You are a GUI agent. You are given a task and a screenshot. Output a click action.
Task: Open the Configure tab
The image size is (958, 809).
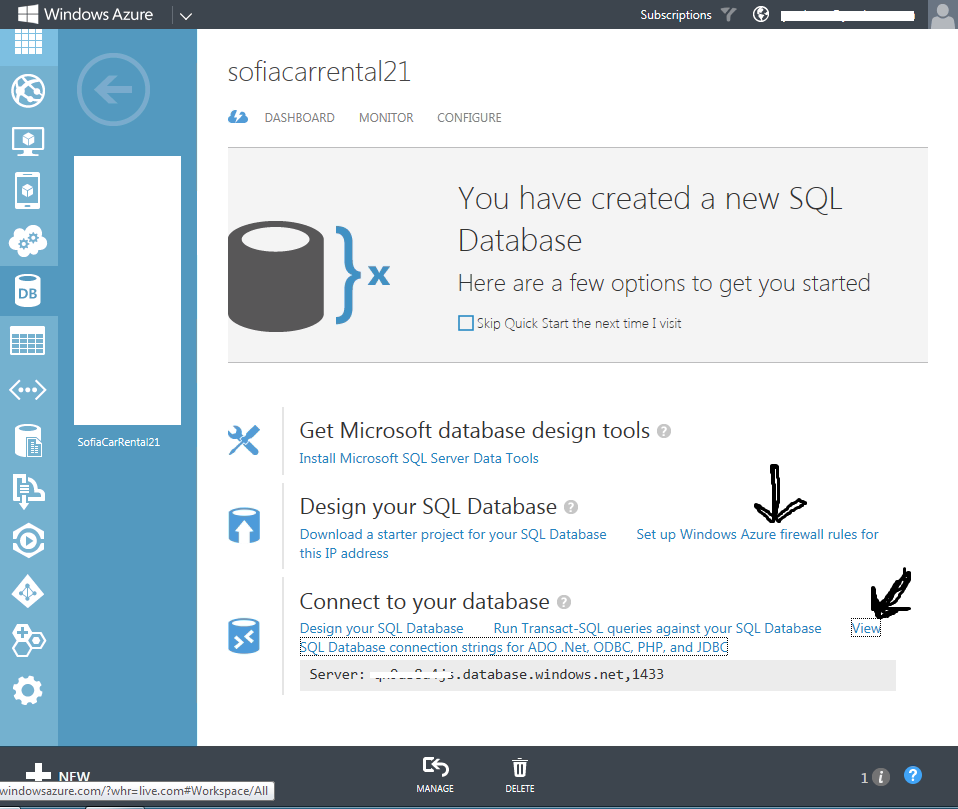(469, 118)
